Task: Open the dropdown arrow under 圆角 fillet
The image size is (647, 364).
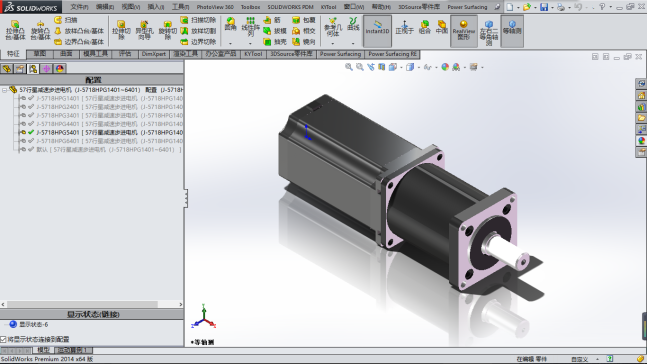Action: (230, 43)
